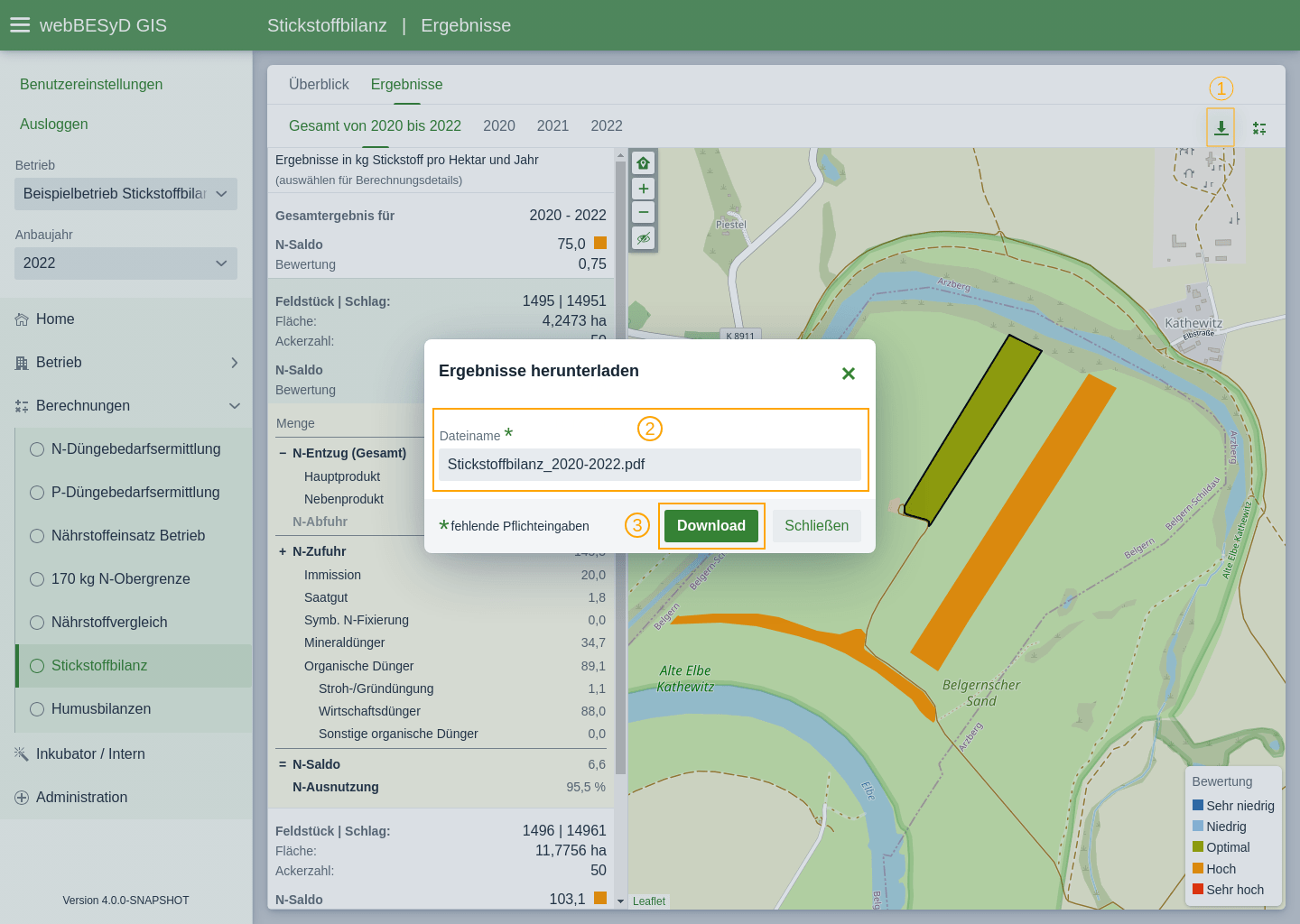The image size is (1300, 924).
Task: Select the 2022 year tab
Action: (x=607, y=126)
